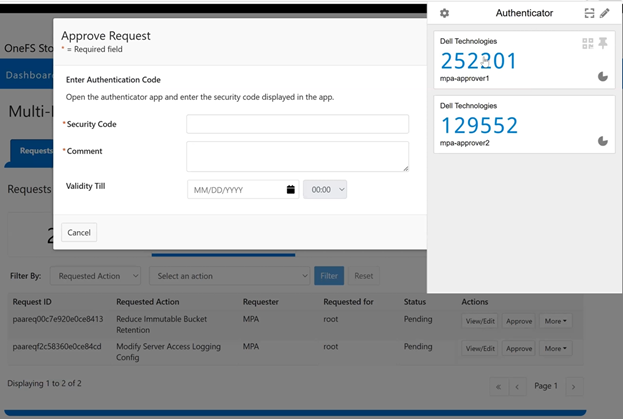The image size is (623, 419).
Task: Click the timer pie icon for mpa-approver1
Action: (603, 76)
